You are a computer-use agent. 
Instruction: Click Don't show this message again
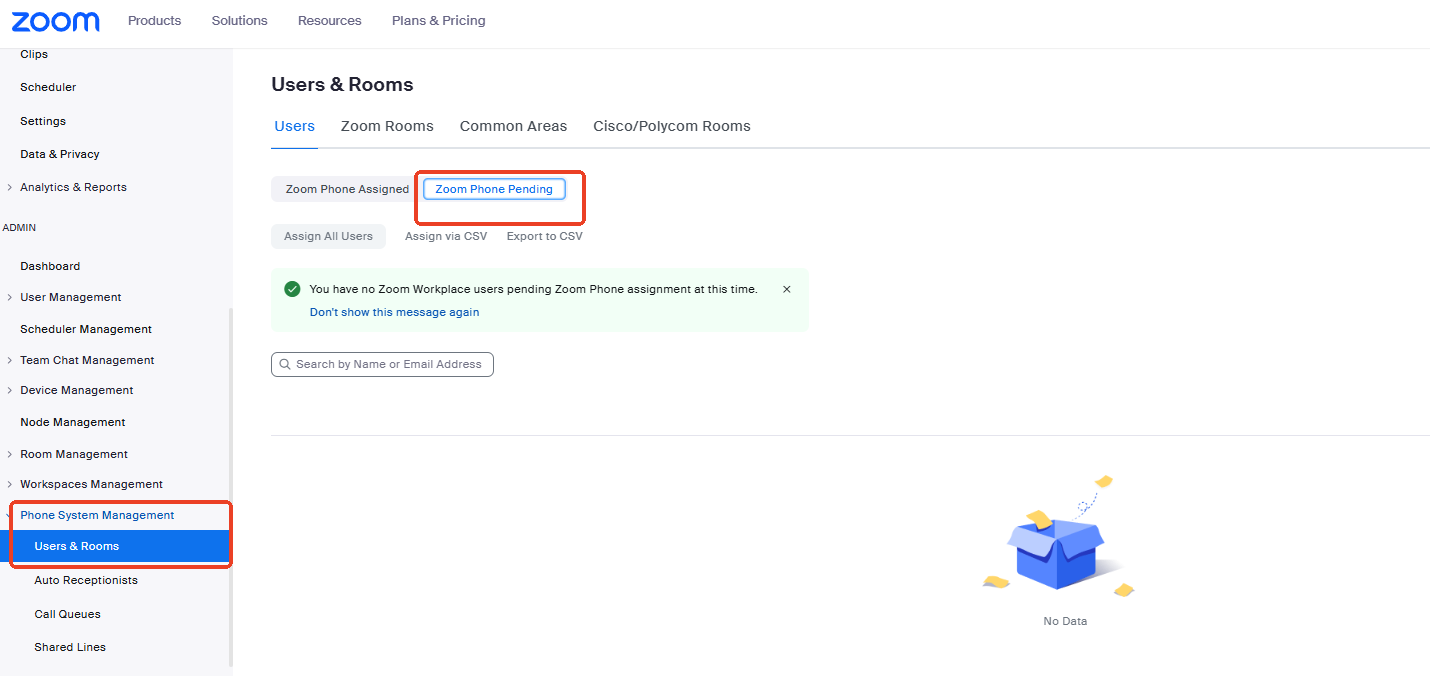pyautogui.click(x=394, y=312)
